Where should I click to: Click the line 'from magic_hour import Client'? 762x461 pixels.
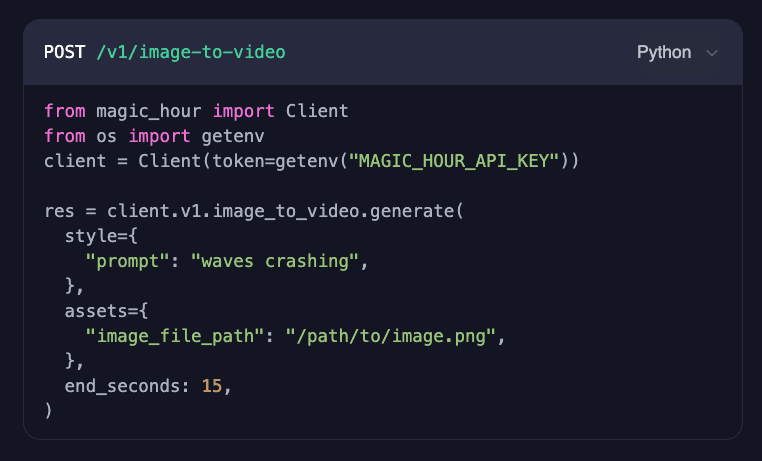click(196, 111)
